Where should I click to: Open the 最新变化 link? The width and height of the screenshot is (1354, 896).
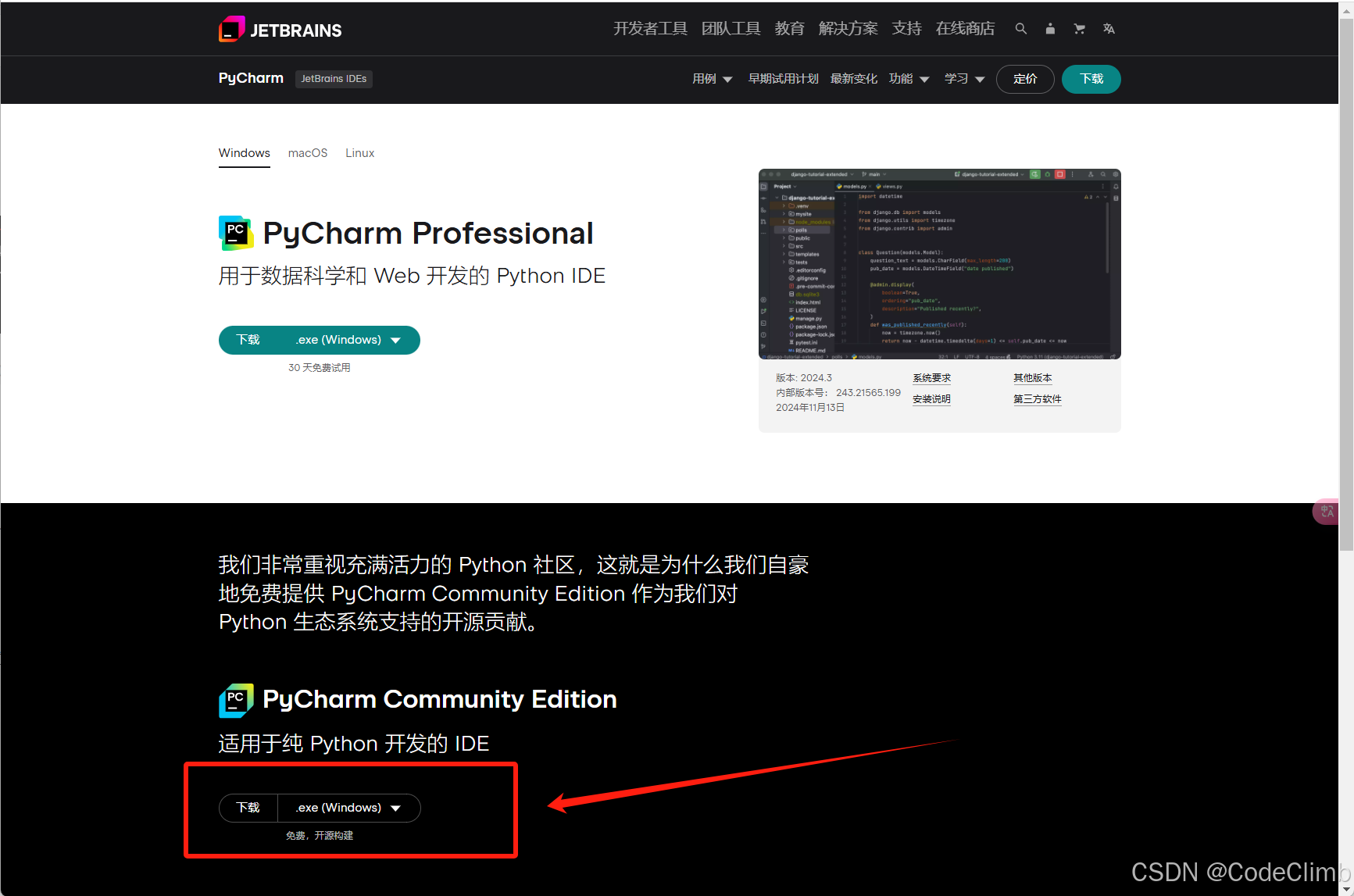coord(853,79)
